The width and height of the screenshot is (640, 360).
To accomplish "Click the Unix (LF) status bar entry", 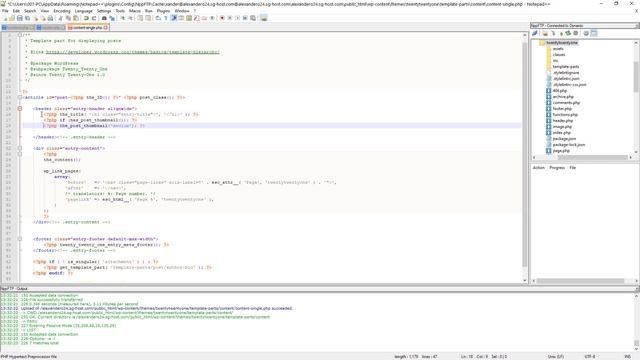I will click(555, 357).
